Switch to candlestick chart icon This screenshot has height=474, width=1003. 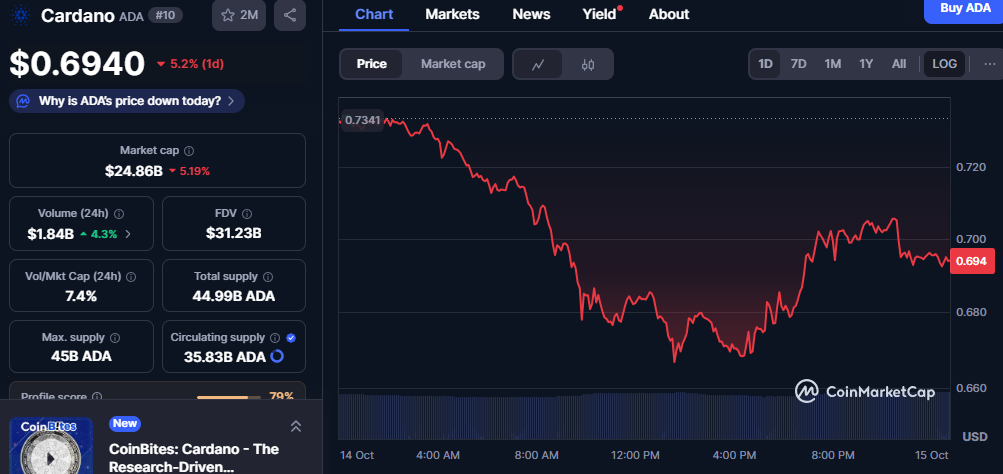[587, 64]
